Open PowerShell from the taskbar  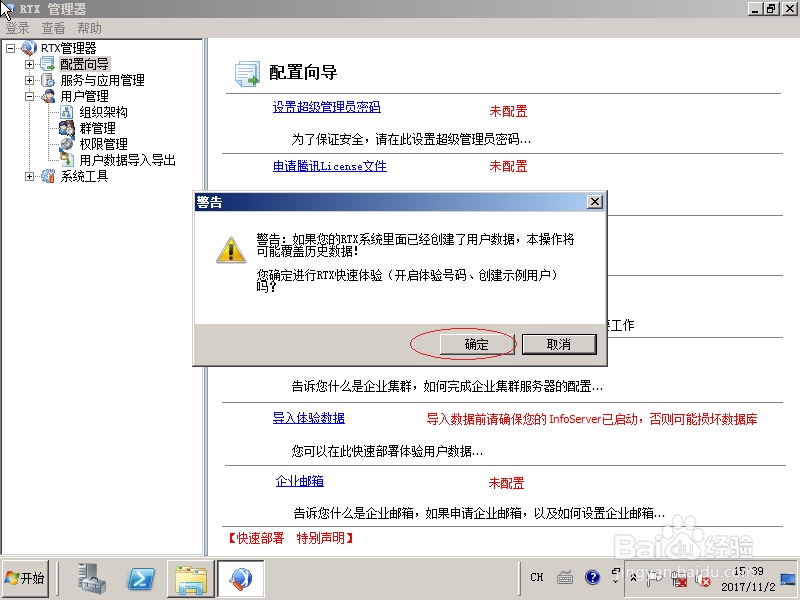click(x=141, y=579)
